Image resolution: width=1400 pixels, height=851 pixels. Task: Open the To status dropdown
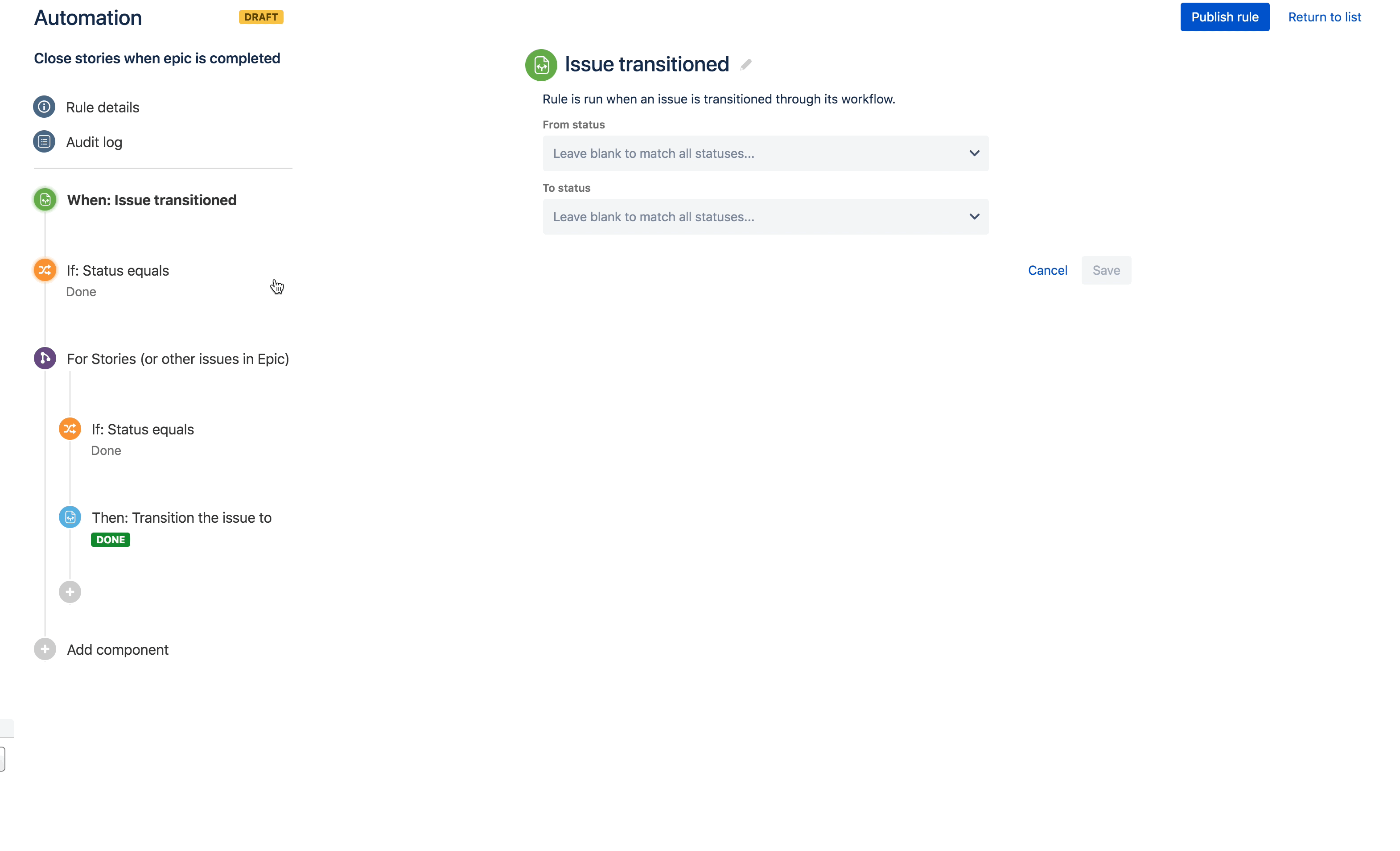click(766, 217)
